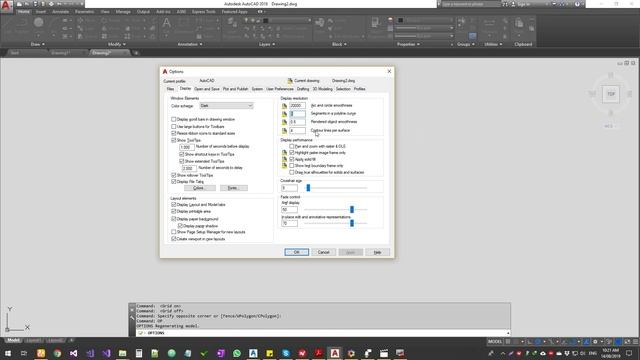Click the Colors button
This screenshot has width=640, height=360.
(200, 188)
